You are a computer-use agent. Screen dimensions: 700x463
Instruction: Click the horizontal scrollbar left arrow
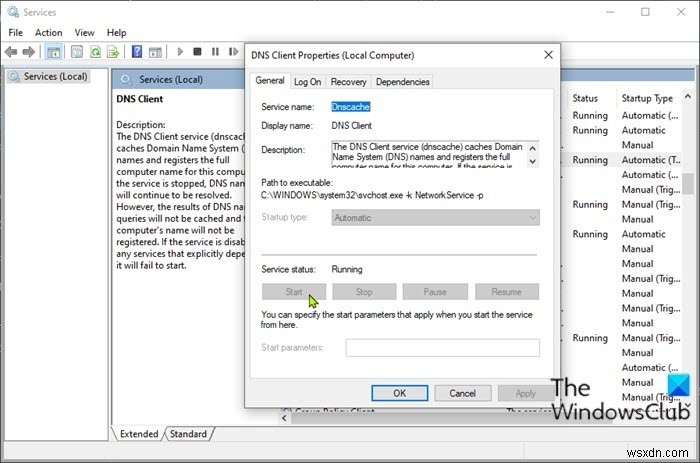pyautogui.click(x=284, y=418)
